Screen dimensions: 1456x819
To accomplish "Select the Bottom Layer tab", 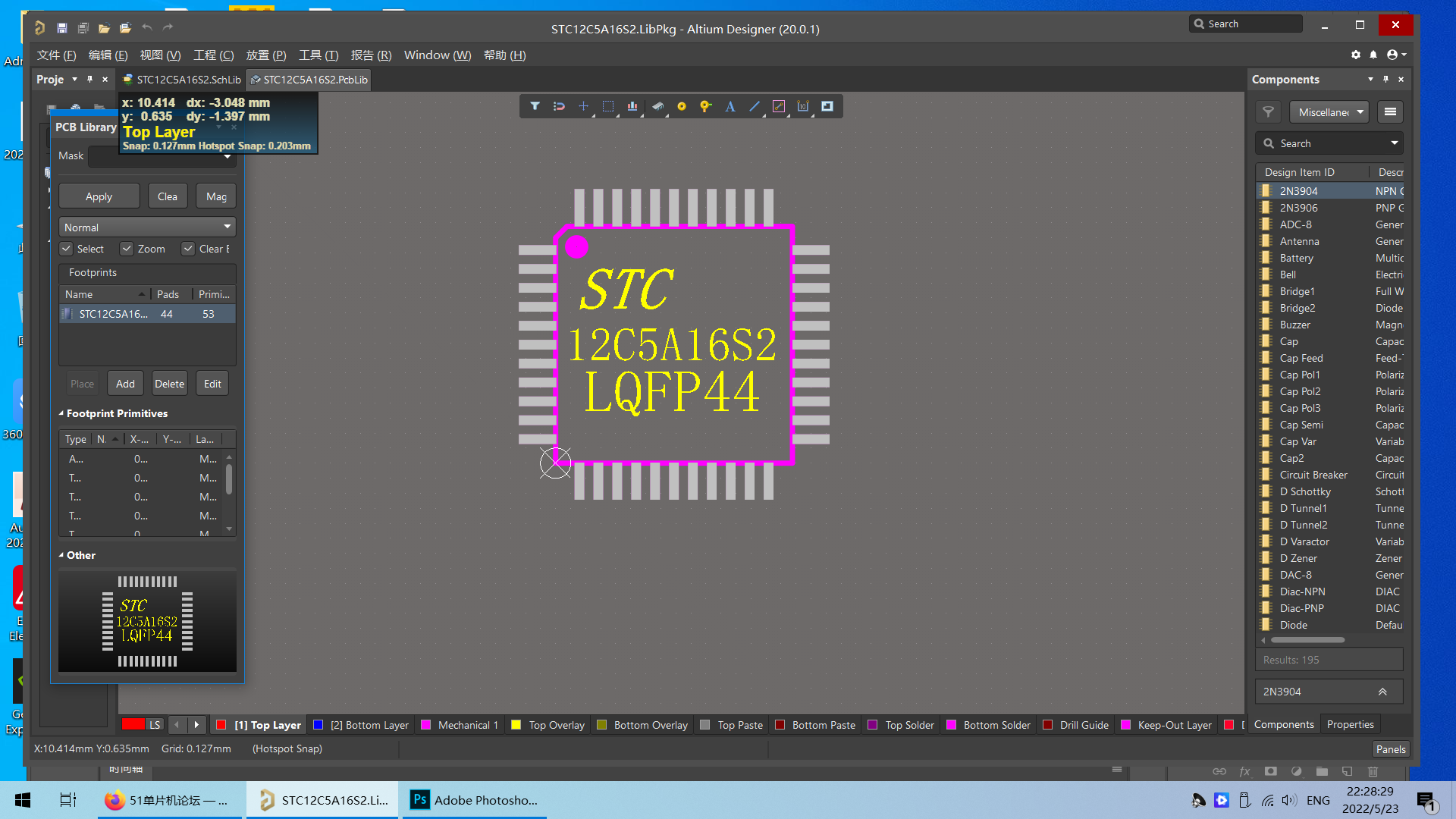I will coord(362,725).
